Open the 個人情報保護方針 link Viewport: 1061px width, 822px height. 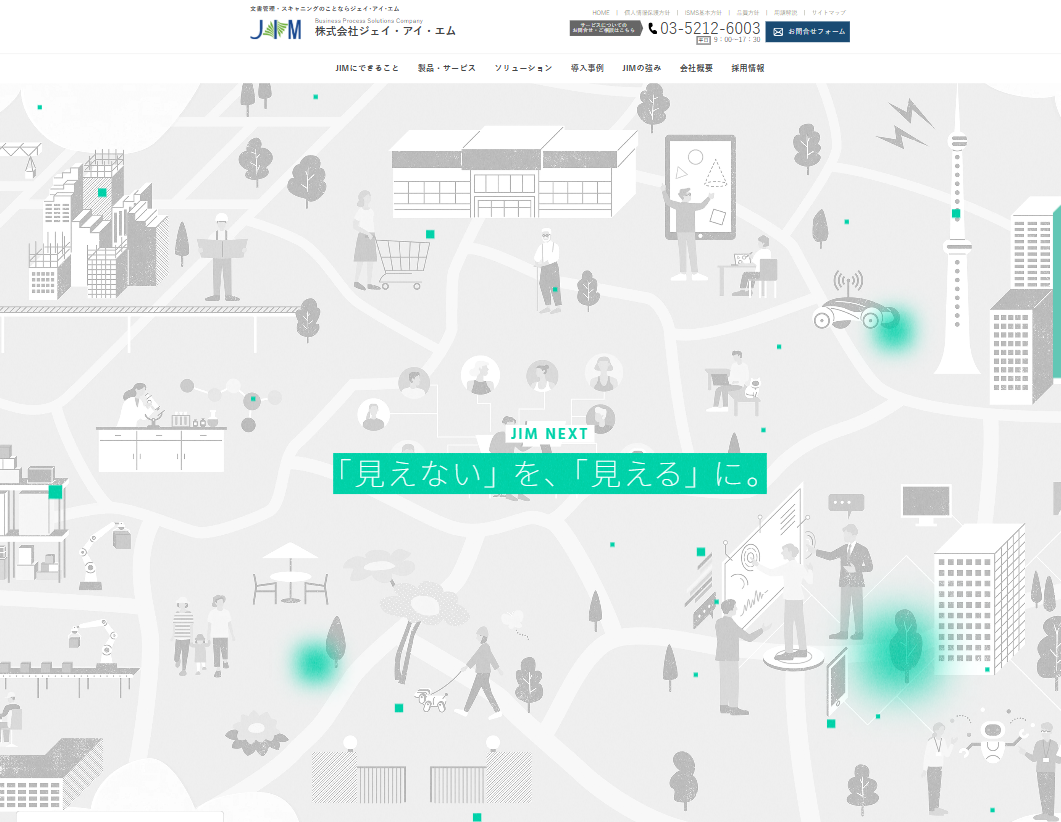(x=647, y=13)
